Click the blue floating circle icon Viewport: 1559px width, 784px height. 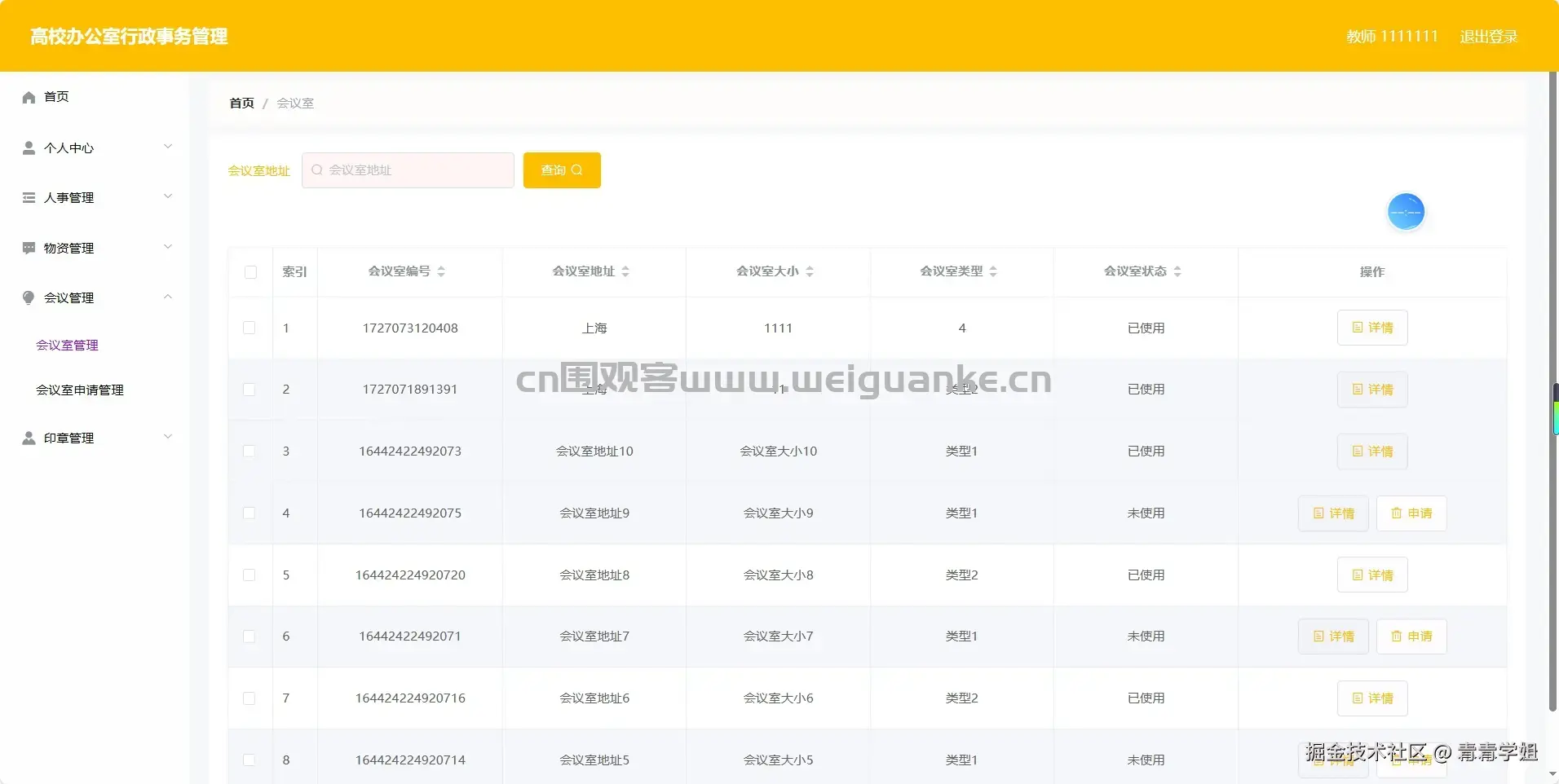point(1406,212)
